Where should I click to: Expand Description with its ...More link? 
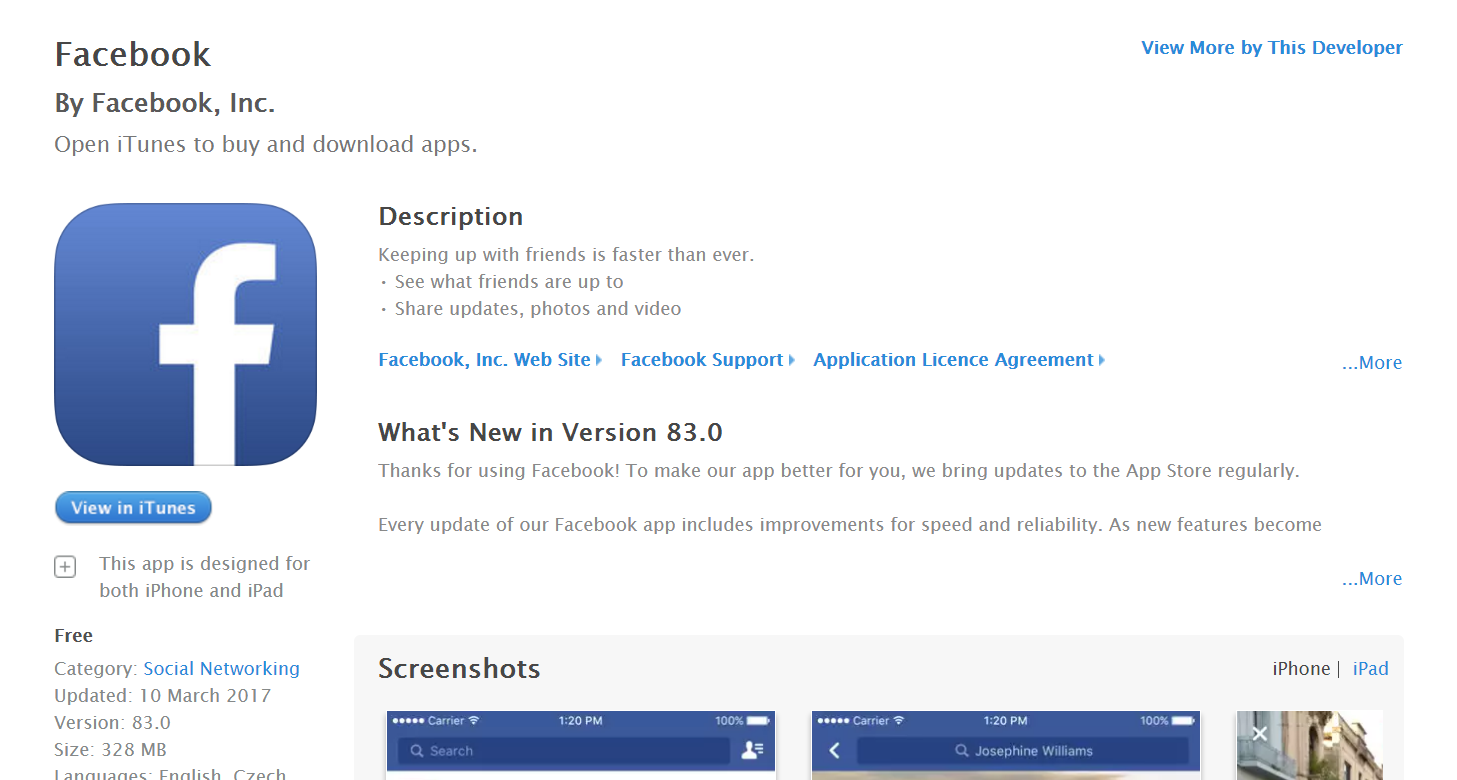click(1372, 363)
